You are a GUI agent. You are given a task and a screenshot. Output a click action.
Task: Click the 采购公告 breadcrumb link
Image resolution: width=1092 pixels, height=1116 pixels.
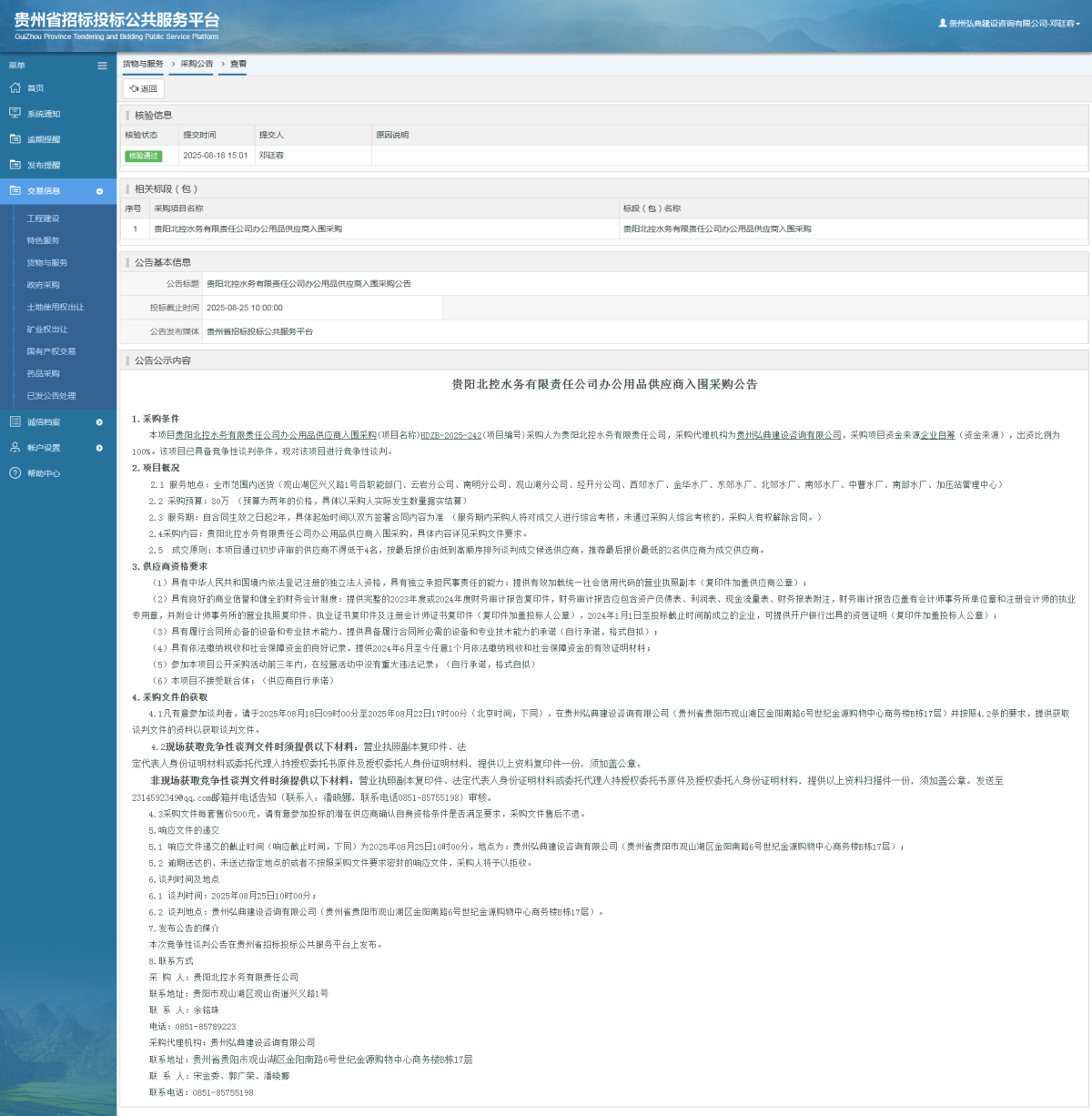[197, 64]
